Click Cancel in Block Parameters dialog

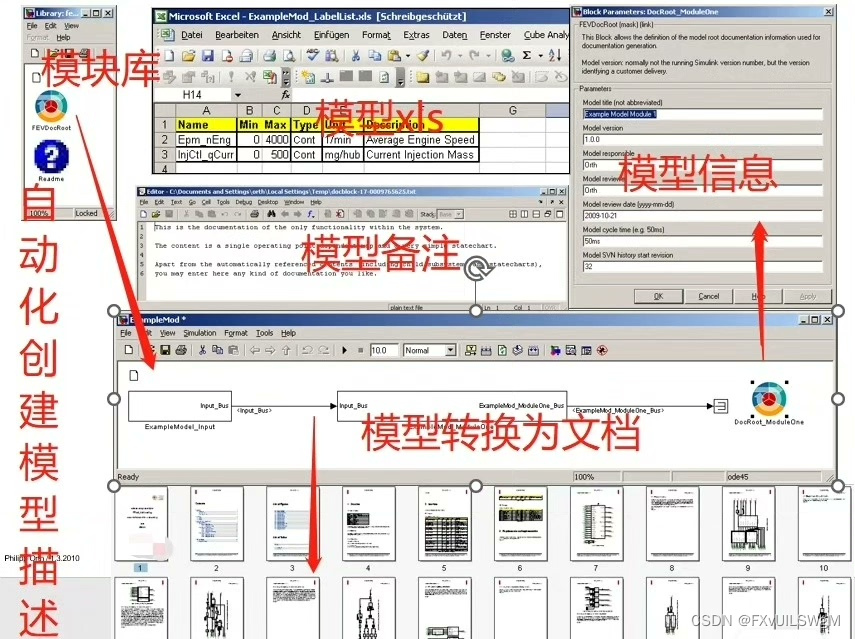(708, 296)
